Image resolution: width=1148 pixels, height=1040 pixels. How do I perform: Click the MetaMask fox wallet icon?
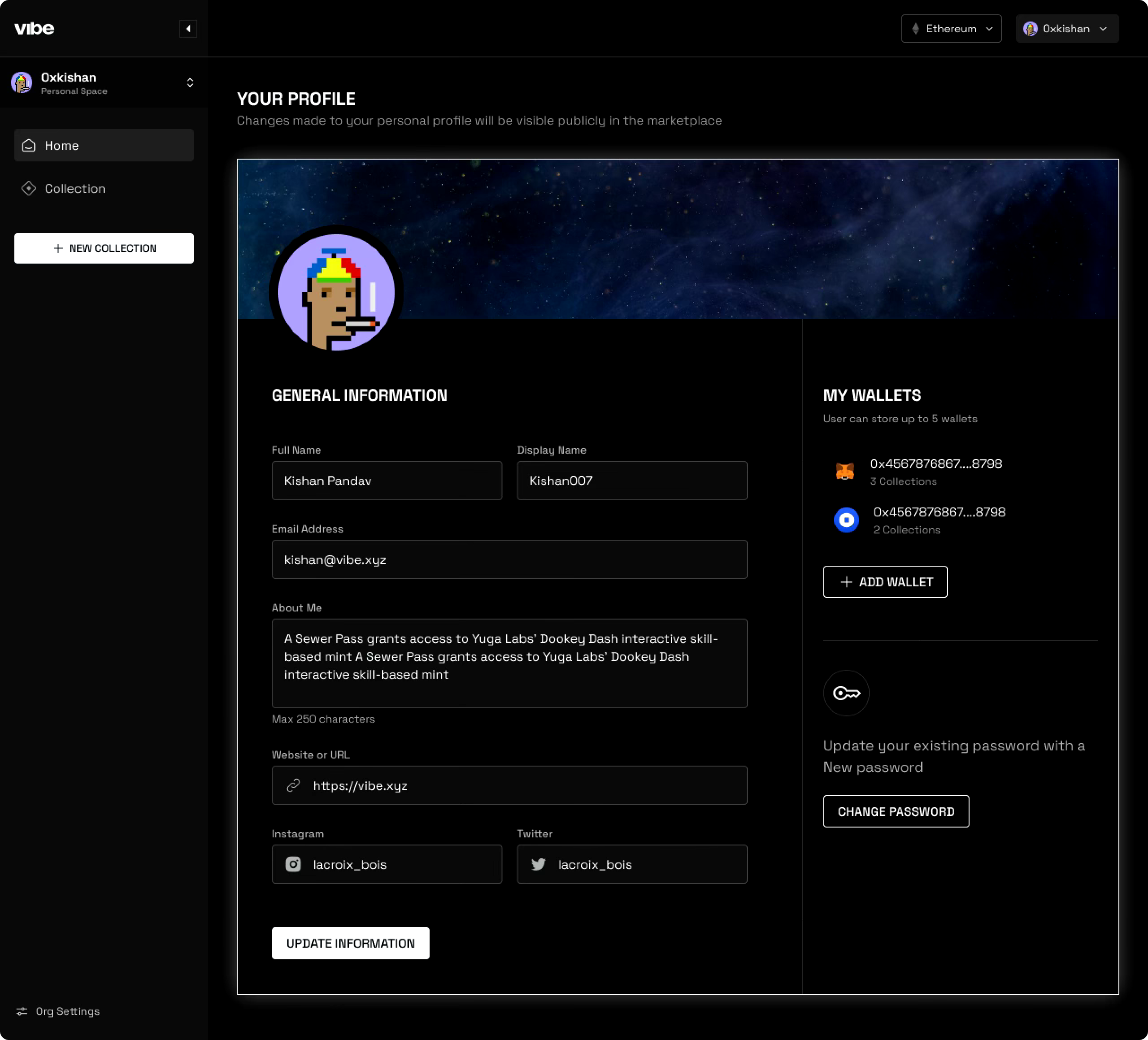(844, 471)
